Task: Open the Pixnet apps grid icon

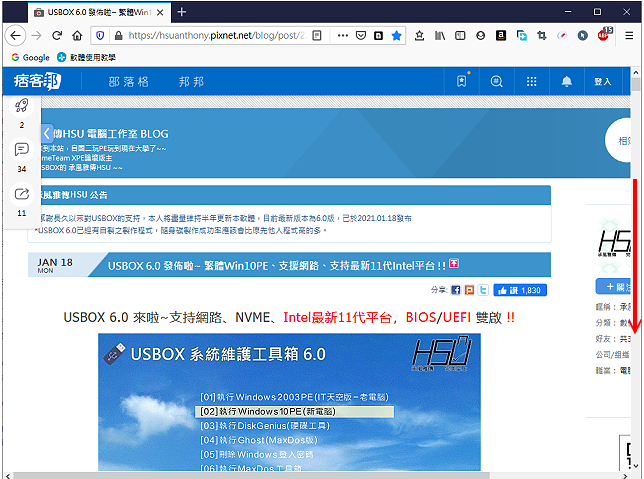Action: (531, 81)
